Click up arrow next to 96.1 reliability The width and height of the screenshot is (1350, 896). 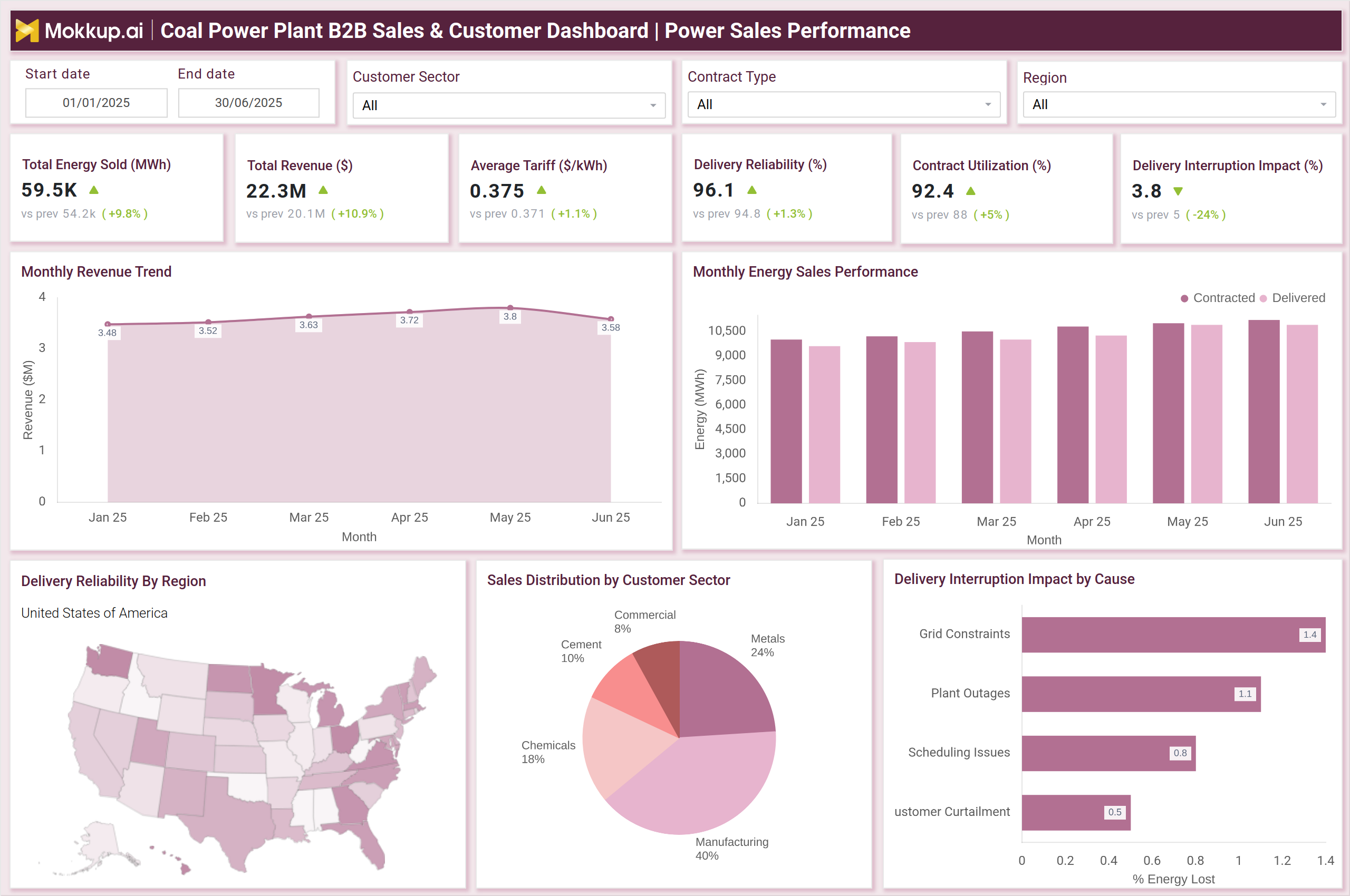tap(752, 190)
